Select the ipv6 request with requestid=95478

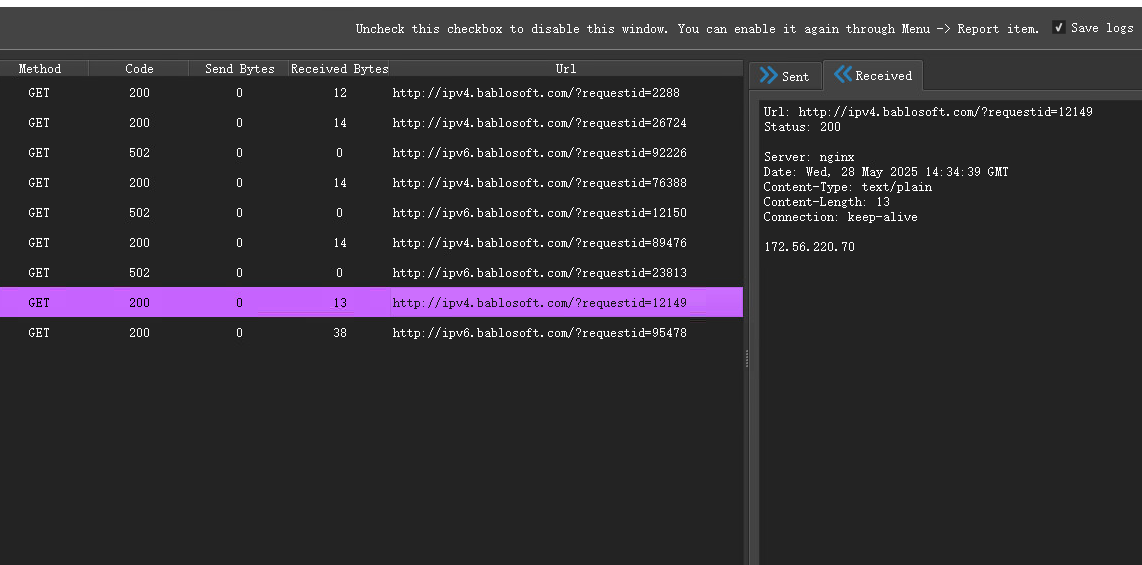point(539,333)
